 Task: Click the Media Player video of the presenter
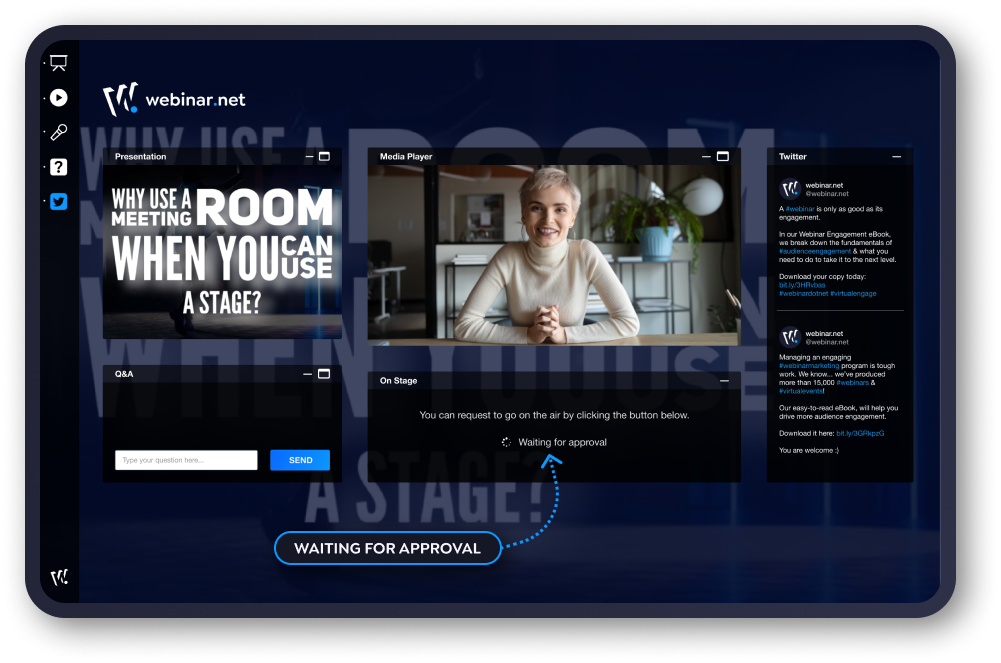click(x=554, y=255)
